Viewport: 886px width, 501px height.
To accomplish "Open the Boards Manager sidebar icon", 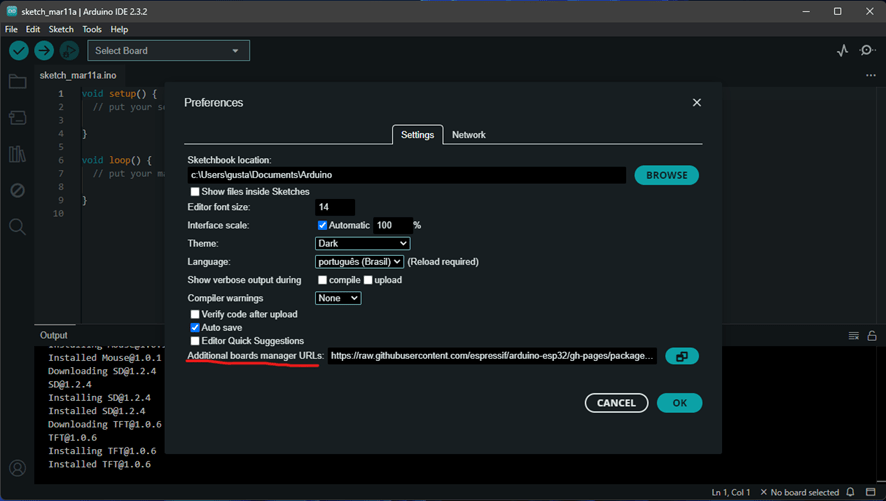I will (17, 118).
